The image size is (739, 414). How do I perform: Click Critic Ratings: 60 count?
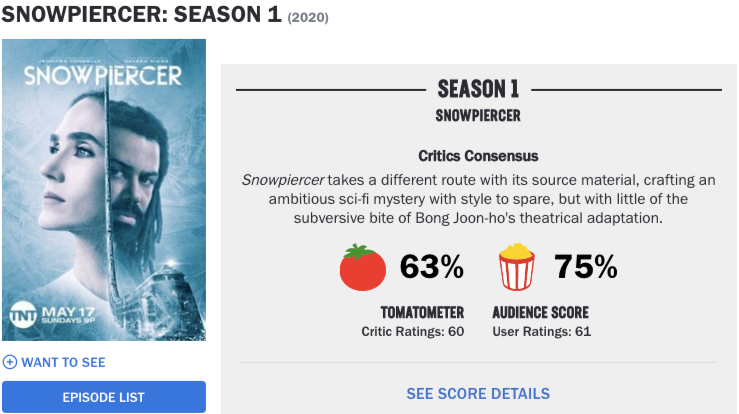point(412,331)
